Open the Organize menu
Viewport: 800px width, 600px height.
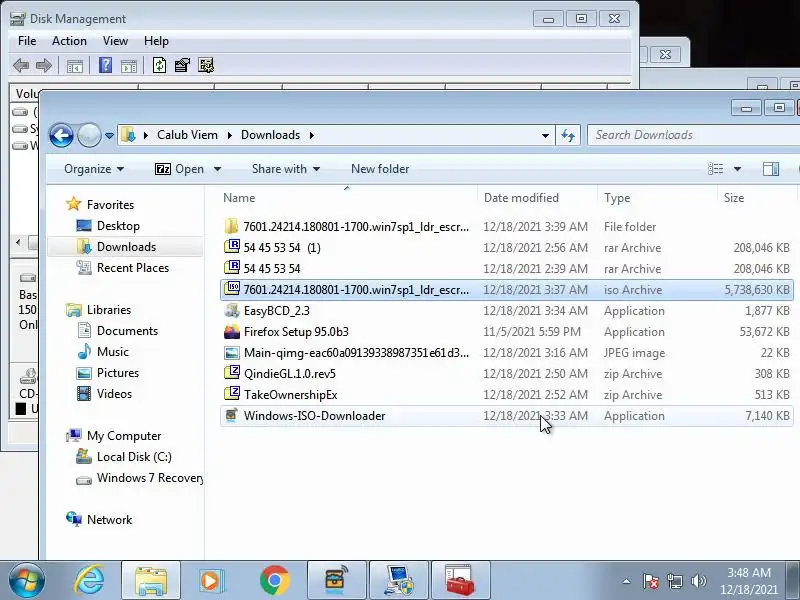(94, 169)
